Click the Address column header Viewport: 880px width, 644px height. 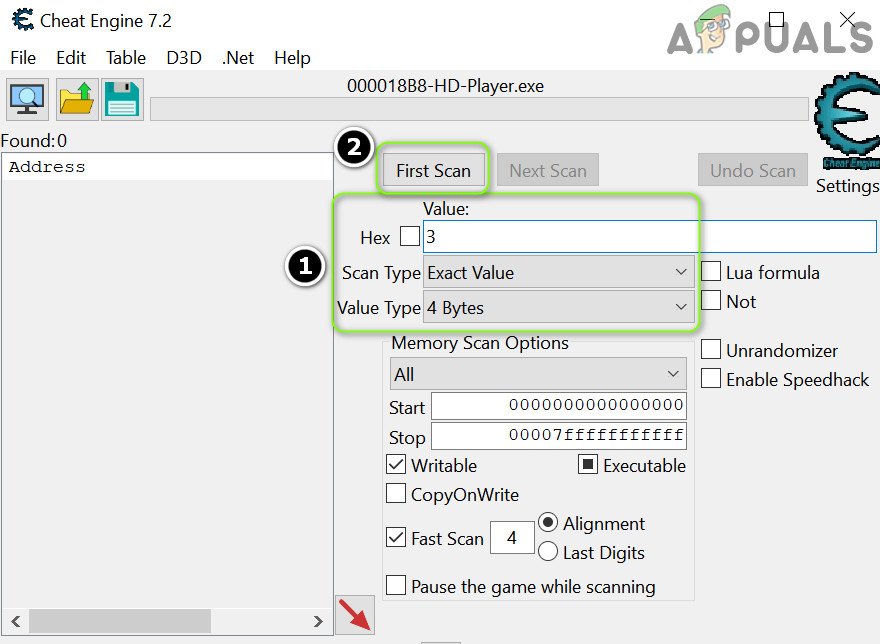(x=168, y=167)
